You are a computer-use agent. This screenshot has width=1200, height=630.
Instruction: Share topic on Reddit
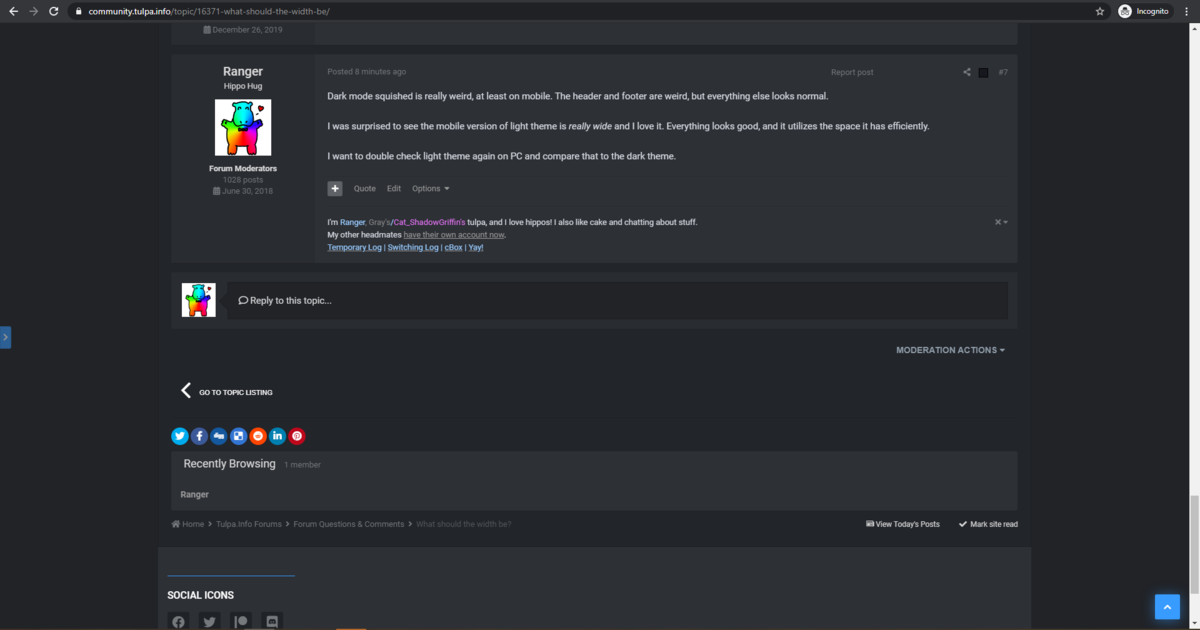(x=258, y=436)
